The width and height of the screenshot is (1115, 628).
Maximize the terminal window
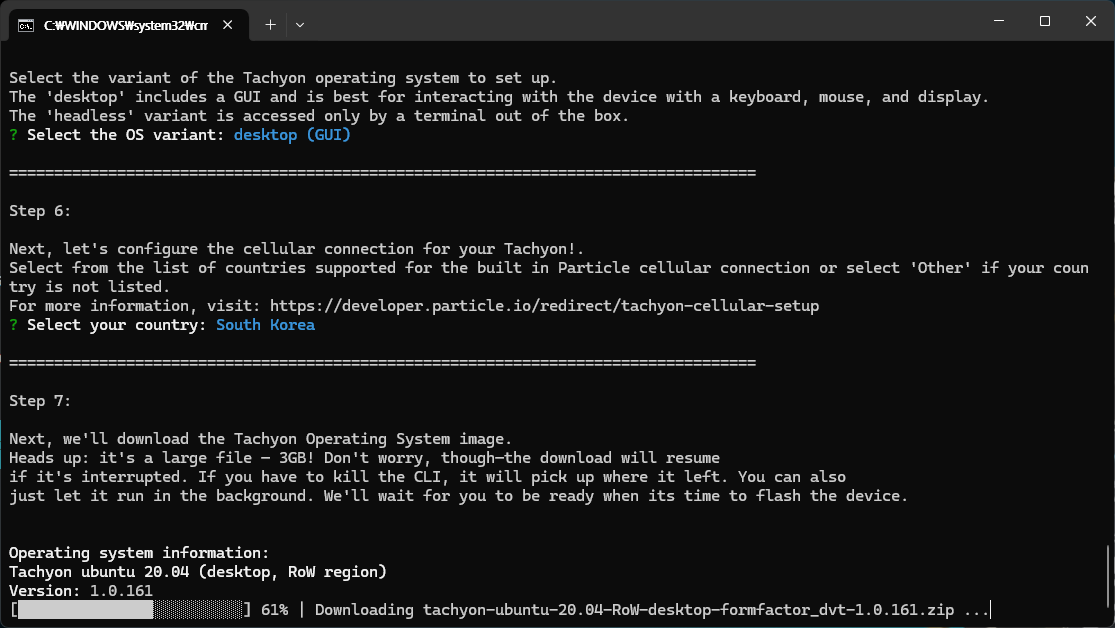[1045, 21]
